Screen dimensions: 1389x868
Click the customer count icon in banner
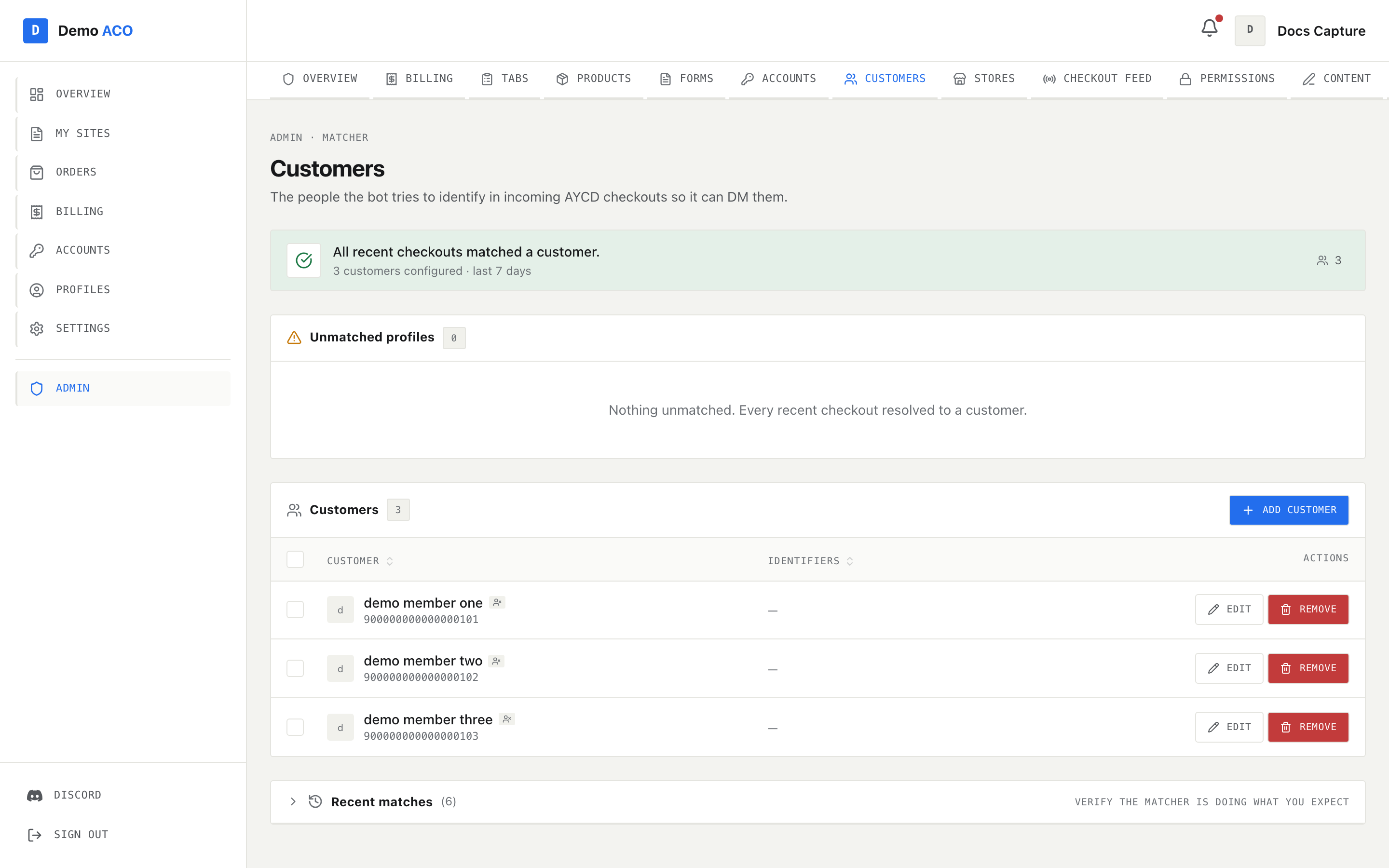click(1322, 260)
